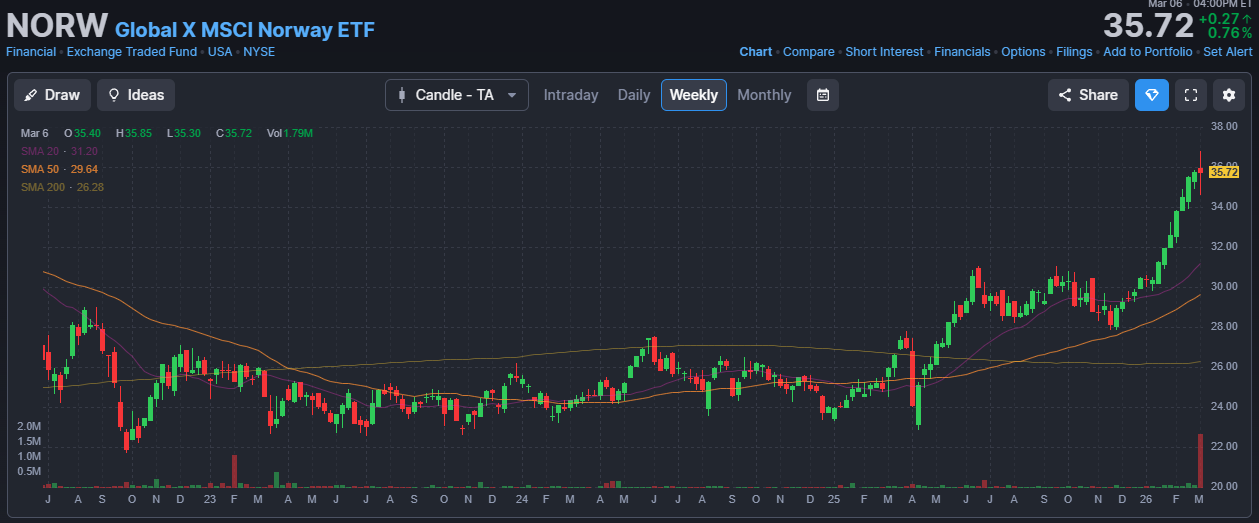1259x523 pixels.
Task: Click the USA country link
Action: pos(220,52)
